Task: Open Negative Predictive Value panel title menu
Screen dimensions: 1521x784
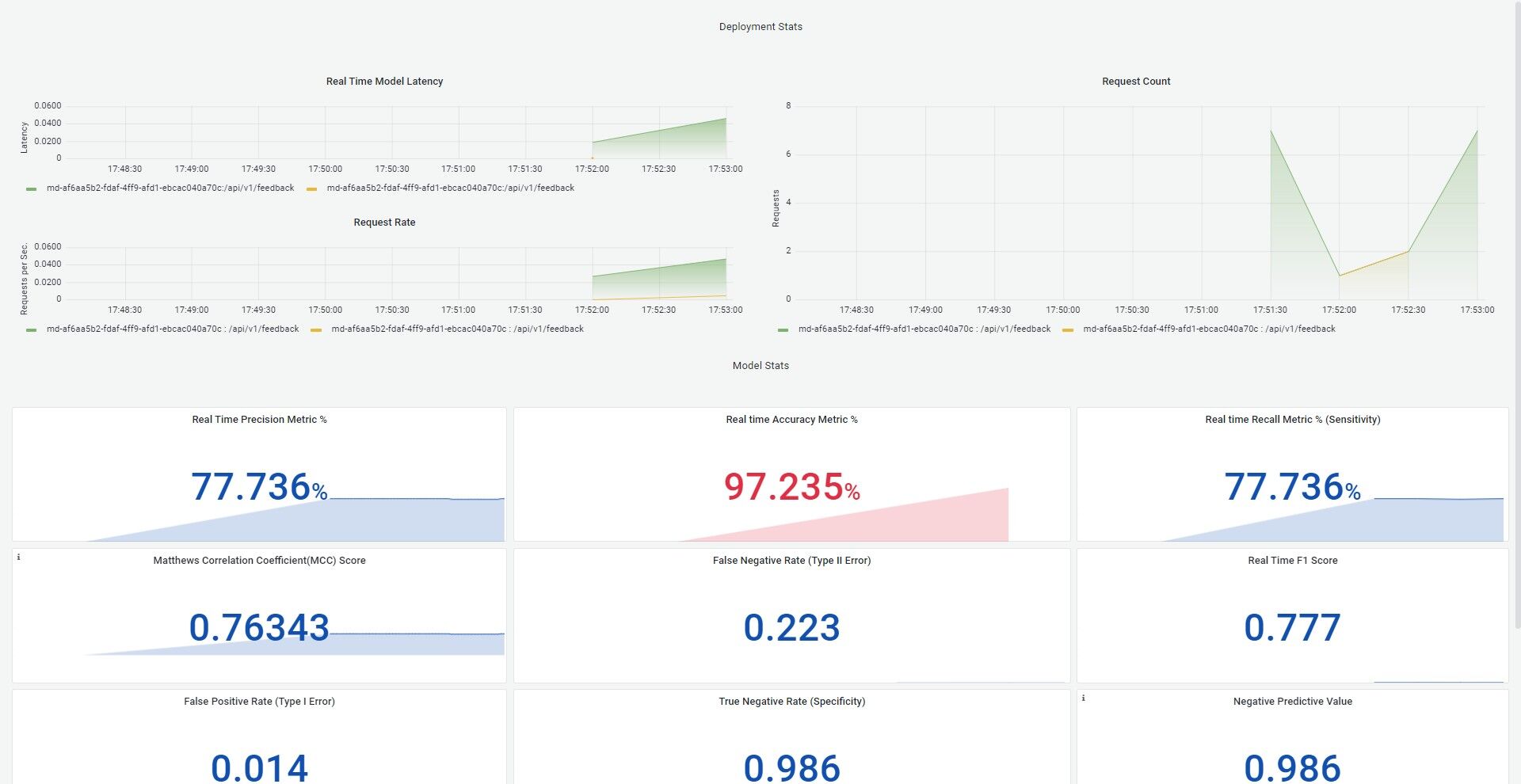Action: tap(1293, 702)
